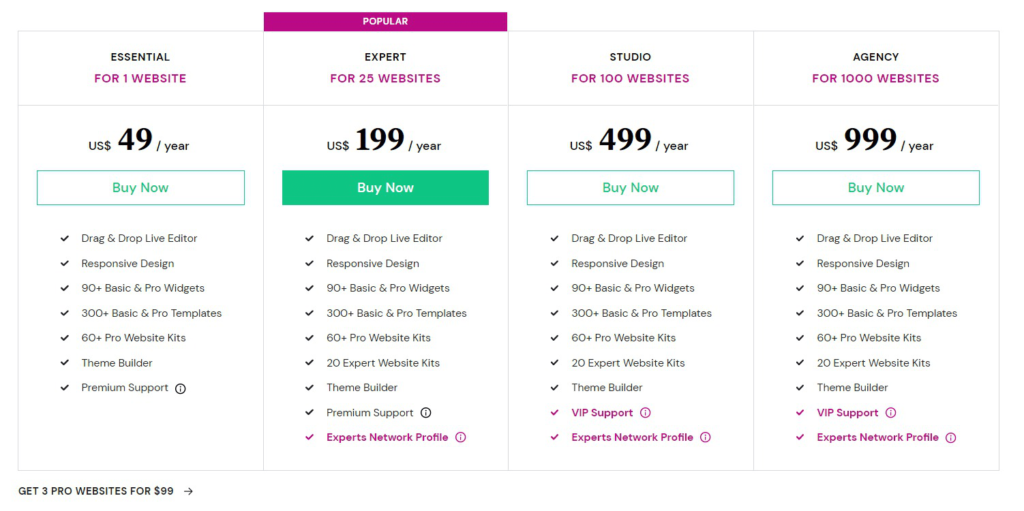Click info icon beside Expert Premium Support
This screenshot has width=1024, height=511.
[x=426, y=413]
